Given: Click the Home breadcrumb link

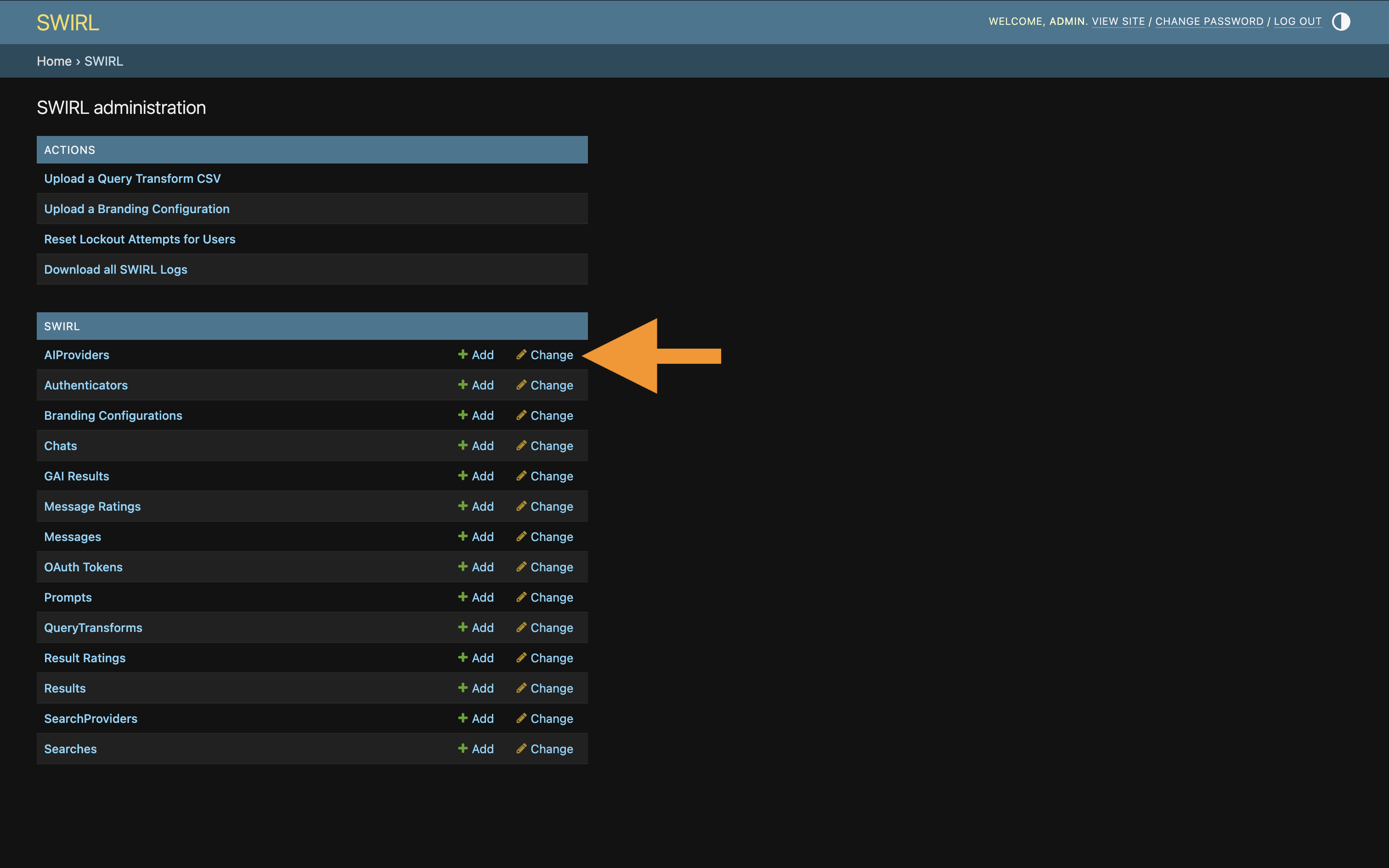Looking at the screenshot, I should [x=54, y=61].
